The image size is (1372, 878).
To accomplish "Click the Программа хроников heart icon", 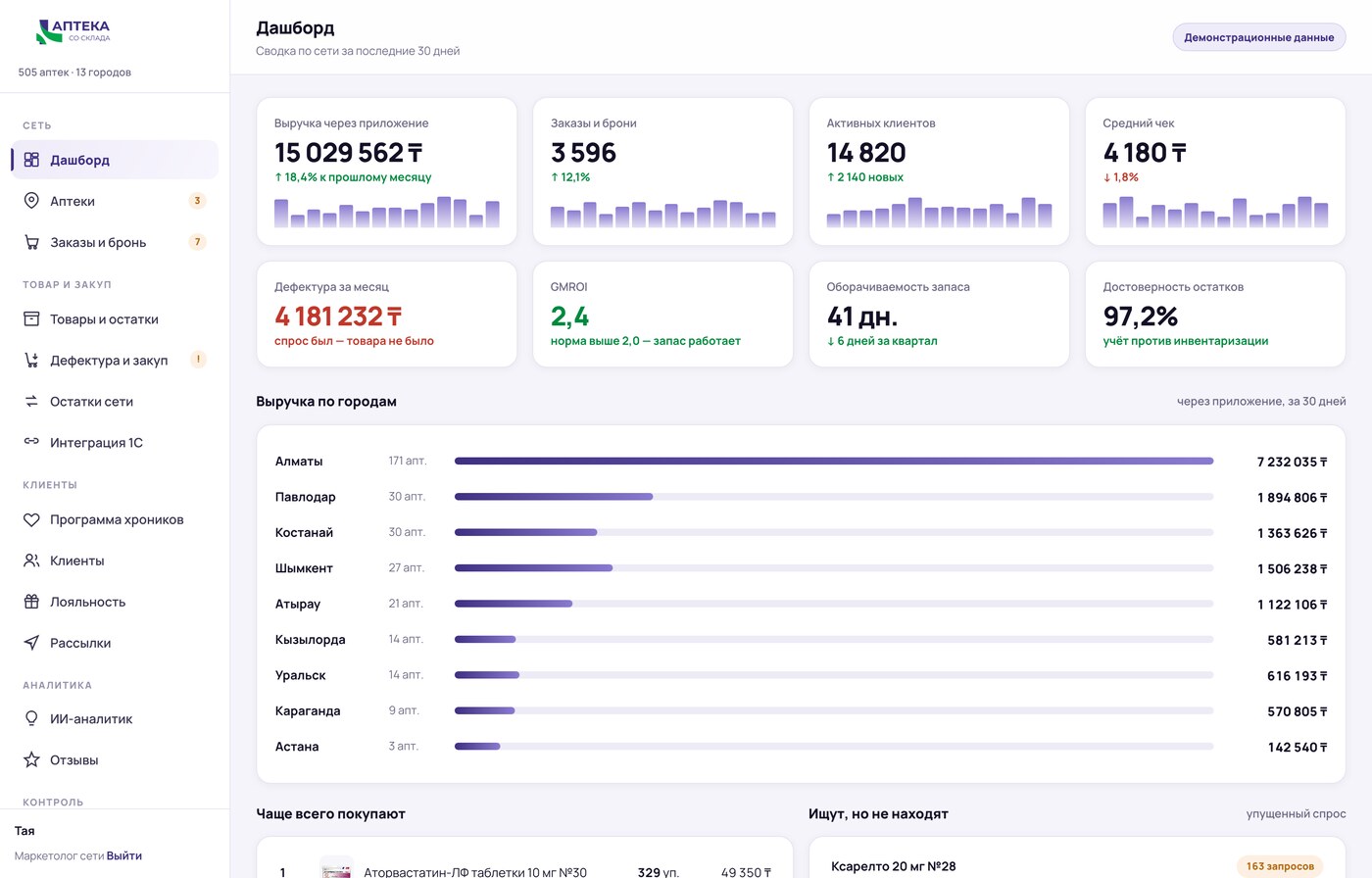I will tap(31, 519).
